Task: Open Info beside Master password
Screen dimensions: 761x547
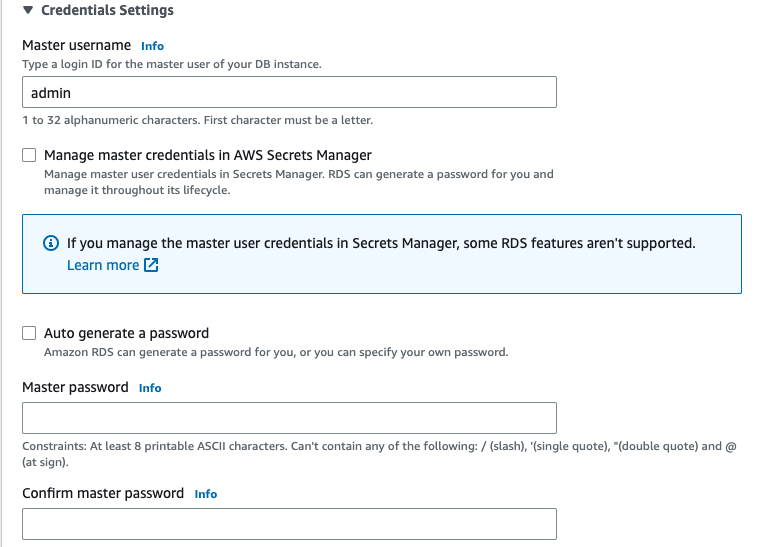Action: point(150,388)
